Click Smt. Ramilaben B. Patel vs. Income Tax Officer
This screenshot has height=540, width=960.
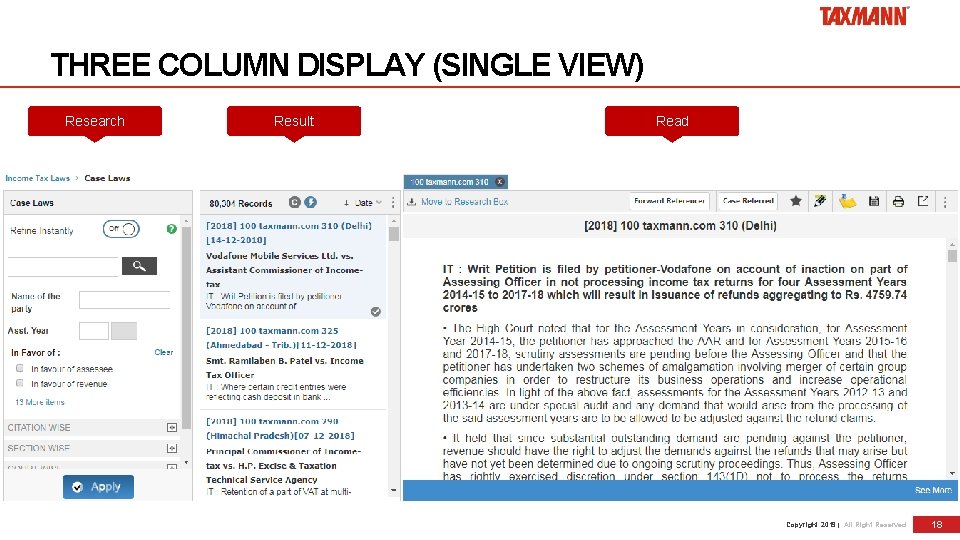pos(285,368)
